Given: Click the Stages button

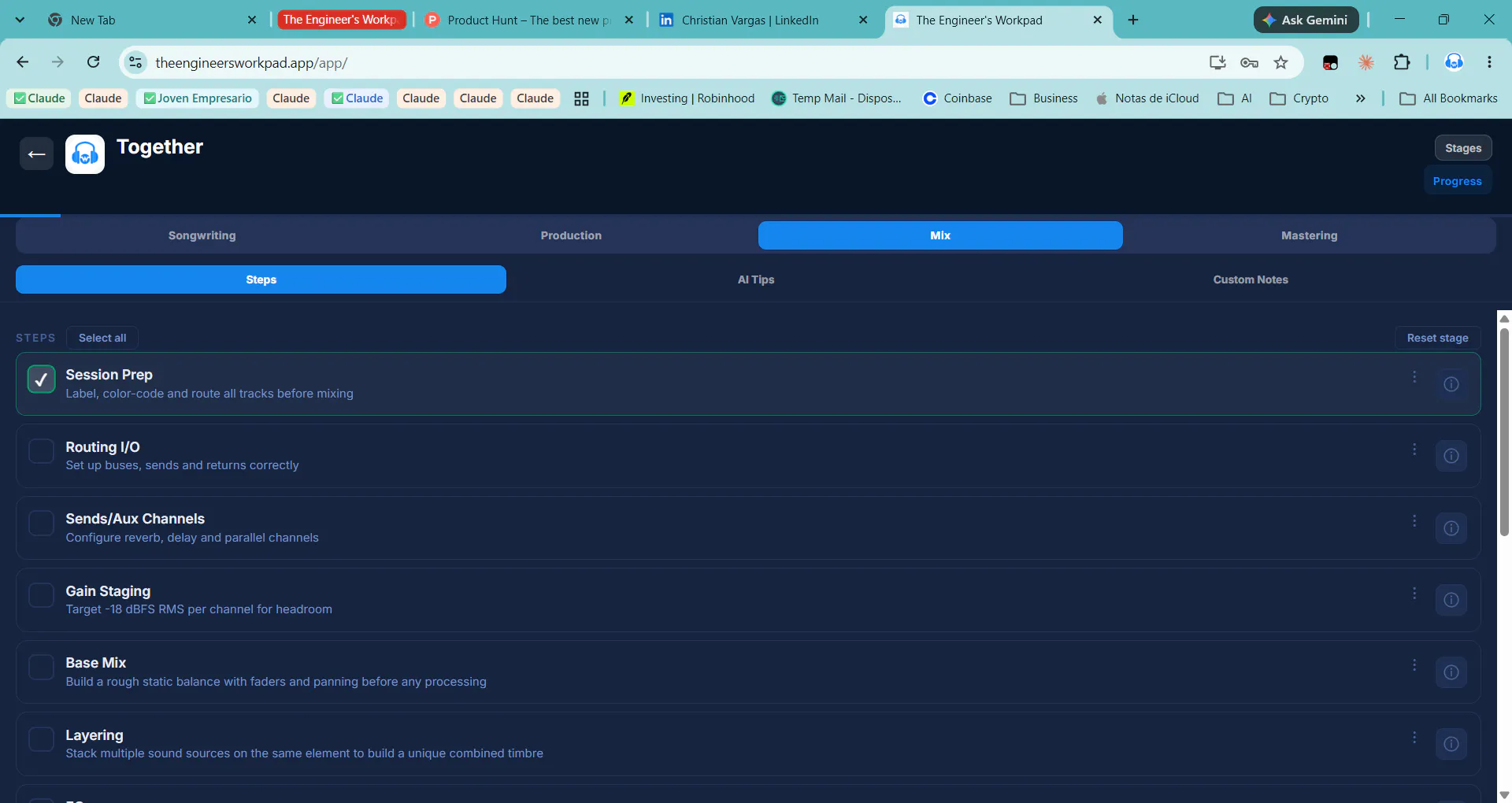Looking at the screenshot, I should (1463, 148).
